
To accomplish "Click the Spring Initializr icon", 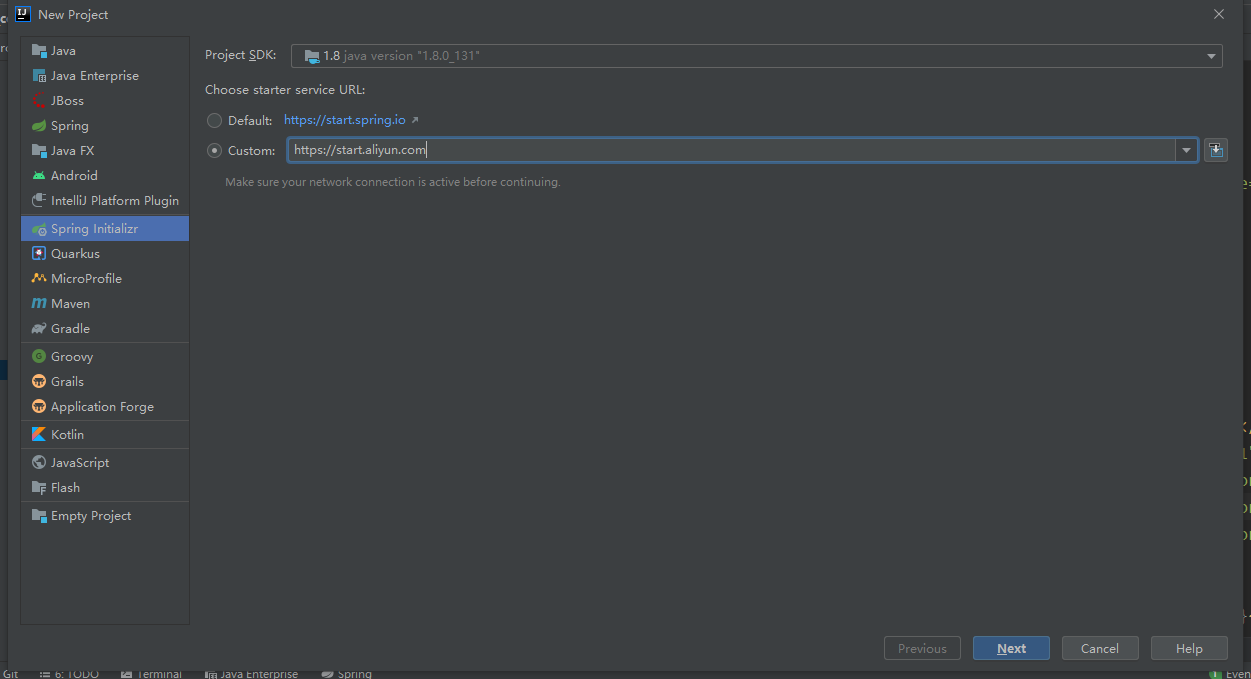I will click(39, 229).
